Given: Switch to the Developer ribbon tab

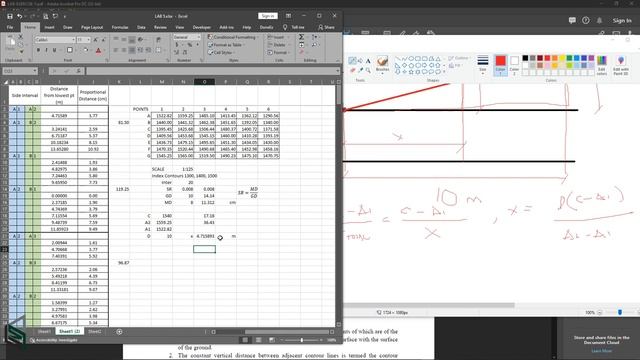Looking at the screenshot, I should coord(202,27).
